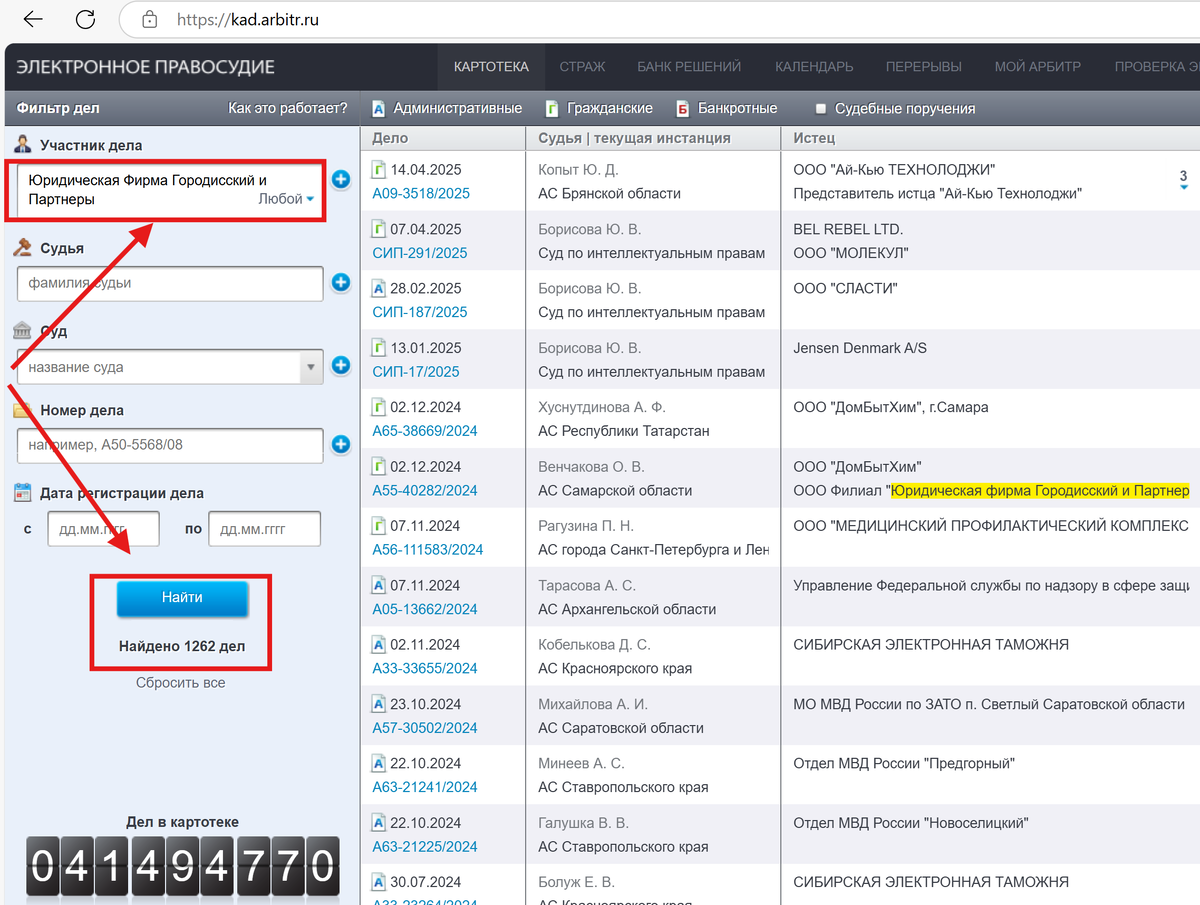Open case А09-3518/2025

click(x=421, y=193)
